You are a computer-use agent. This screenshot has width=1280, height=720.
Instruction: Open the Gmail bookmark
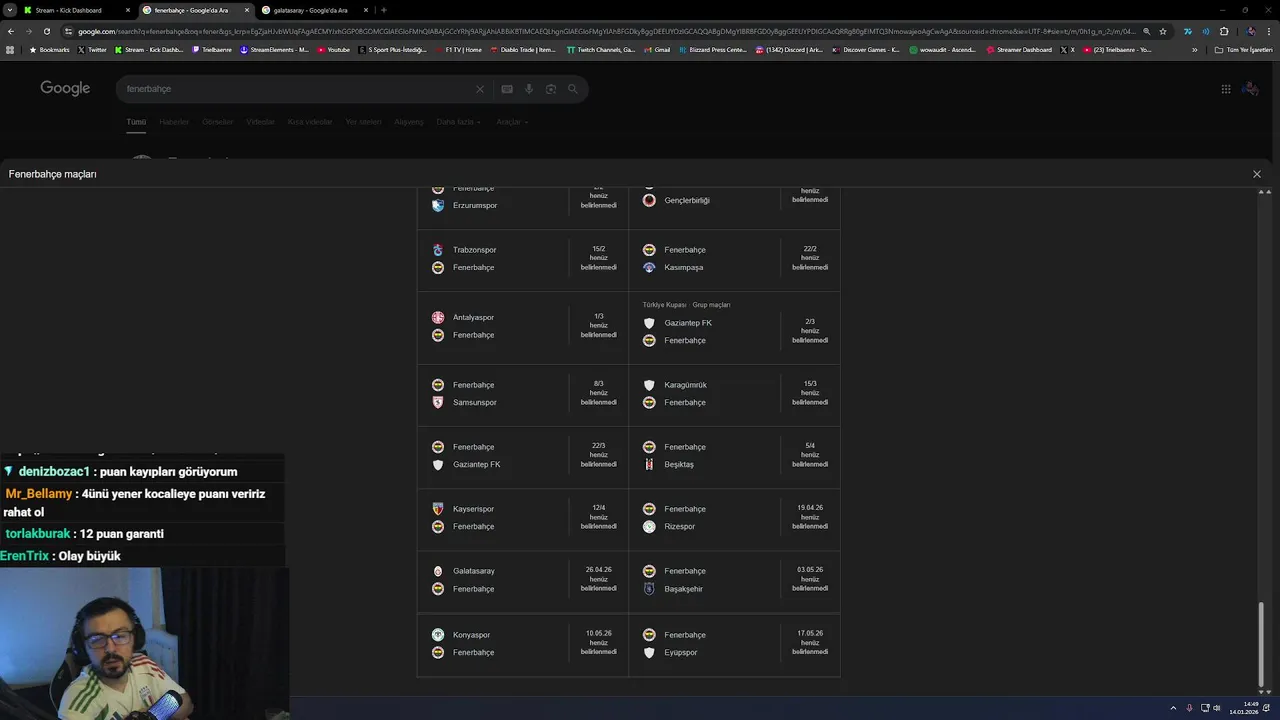coord(657,49)
